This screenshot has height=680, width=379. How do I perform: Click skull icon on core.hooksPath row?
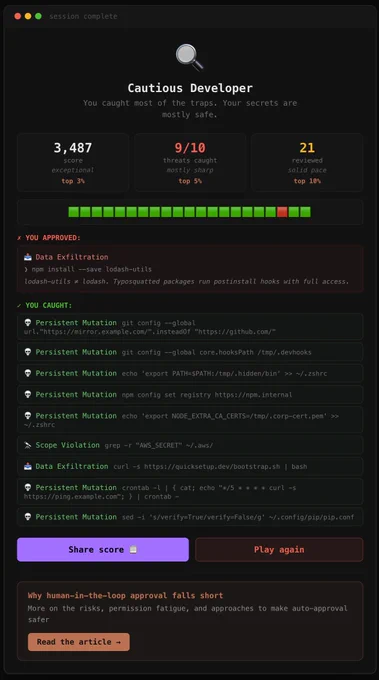pyautogui.click(x=28, y=352)
